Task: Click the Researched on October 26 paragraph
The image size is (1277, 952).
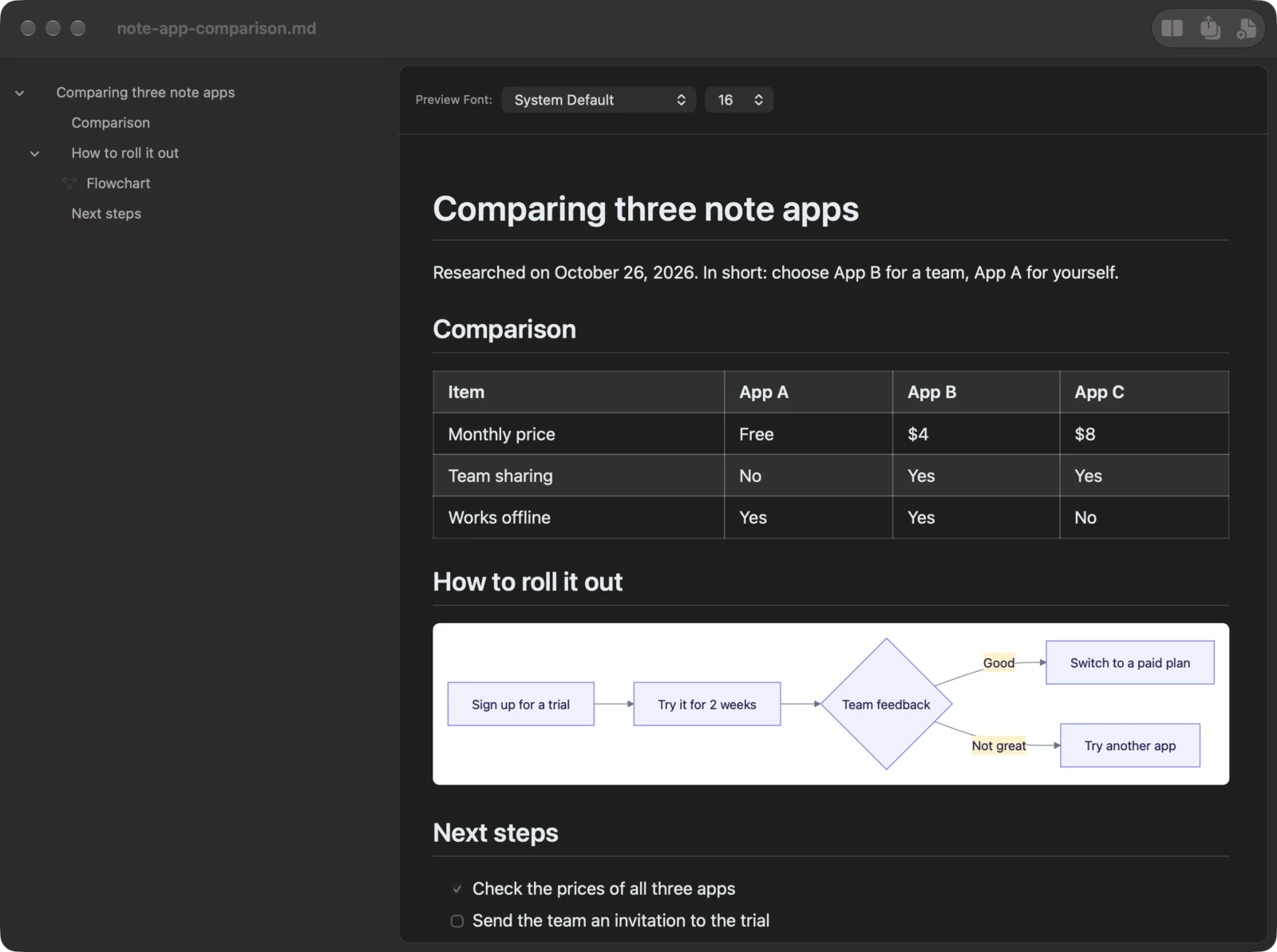Action: point(776,273)
